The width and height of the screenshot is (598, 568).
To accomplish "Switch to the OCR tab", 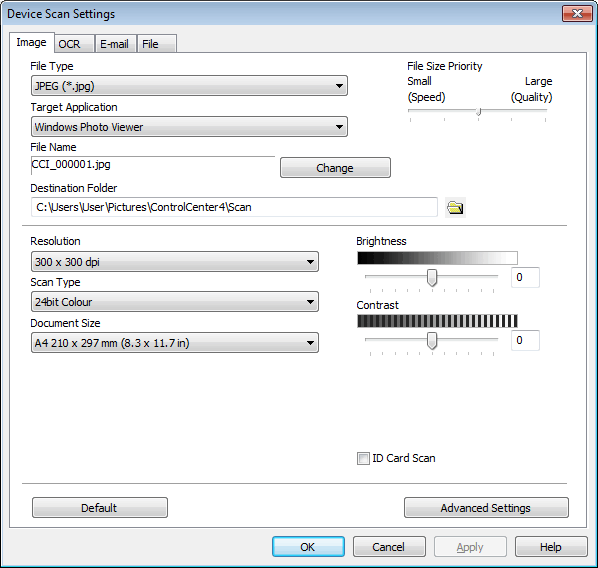I will (x=74, y=44).
